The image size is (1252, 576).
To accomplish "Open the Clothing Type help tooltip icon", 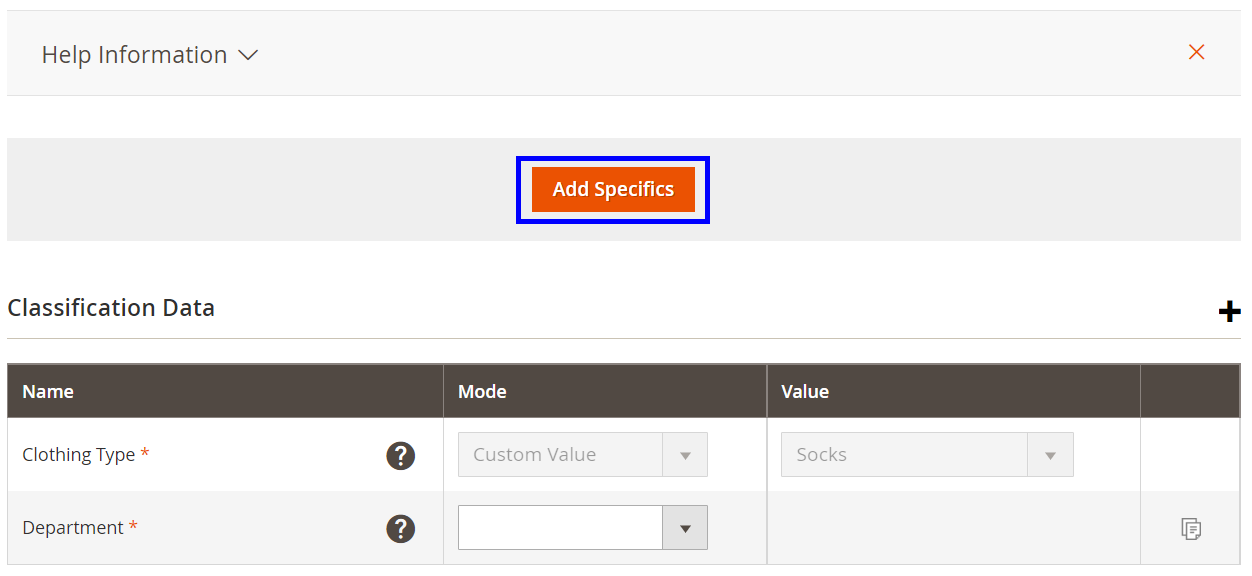I will (x=400, y=455).
